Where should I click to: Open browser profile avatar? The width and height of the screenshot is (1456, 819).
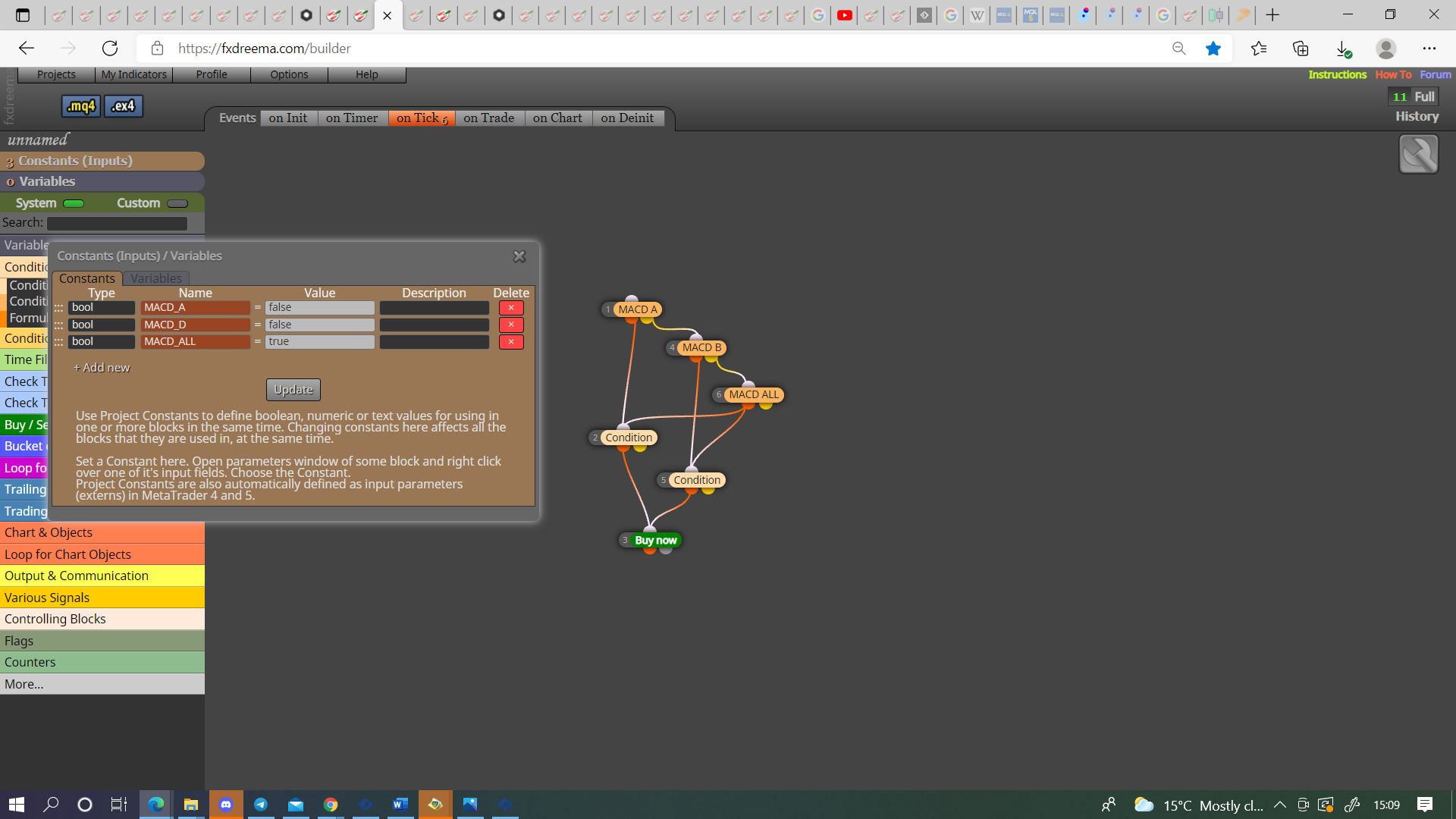(1386, 49)
